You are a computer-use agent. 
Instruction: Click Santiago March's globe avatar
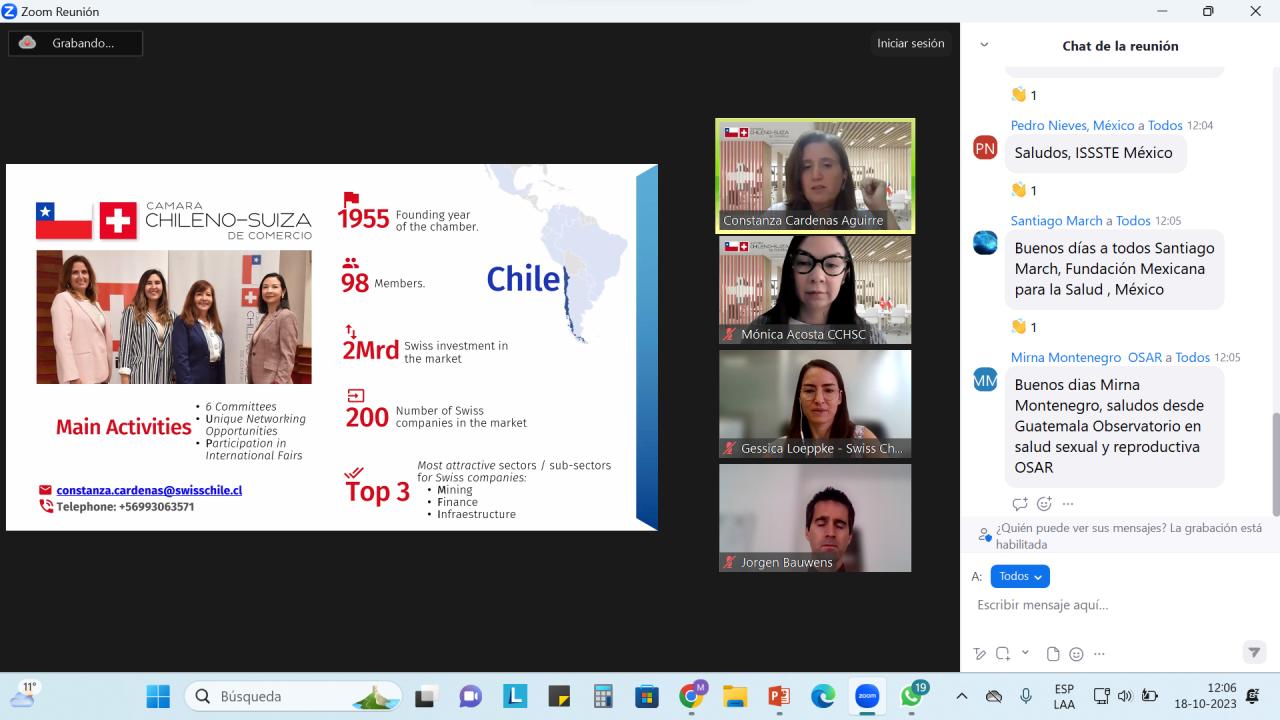coord(985,243)
